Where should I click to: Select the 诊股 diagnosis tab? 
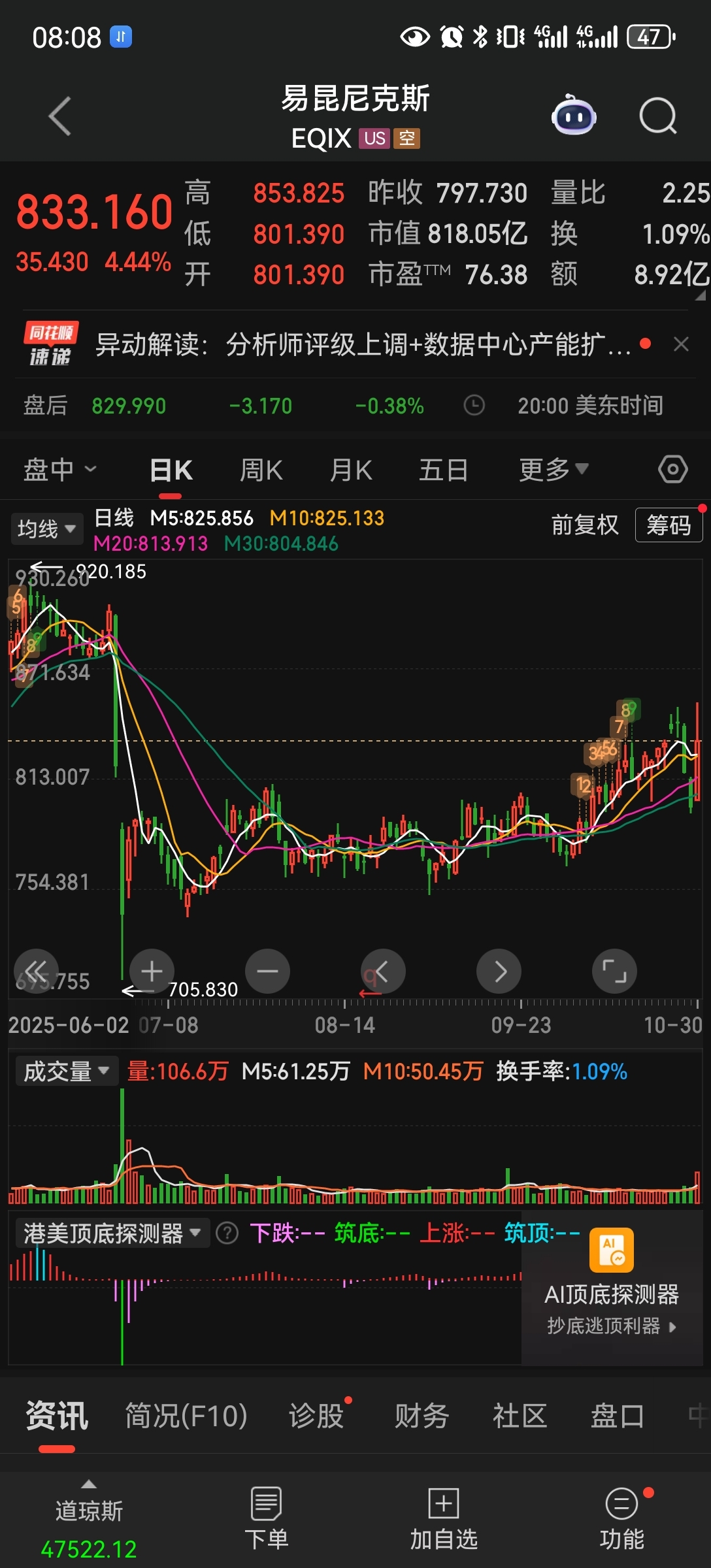point(317,1416)
